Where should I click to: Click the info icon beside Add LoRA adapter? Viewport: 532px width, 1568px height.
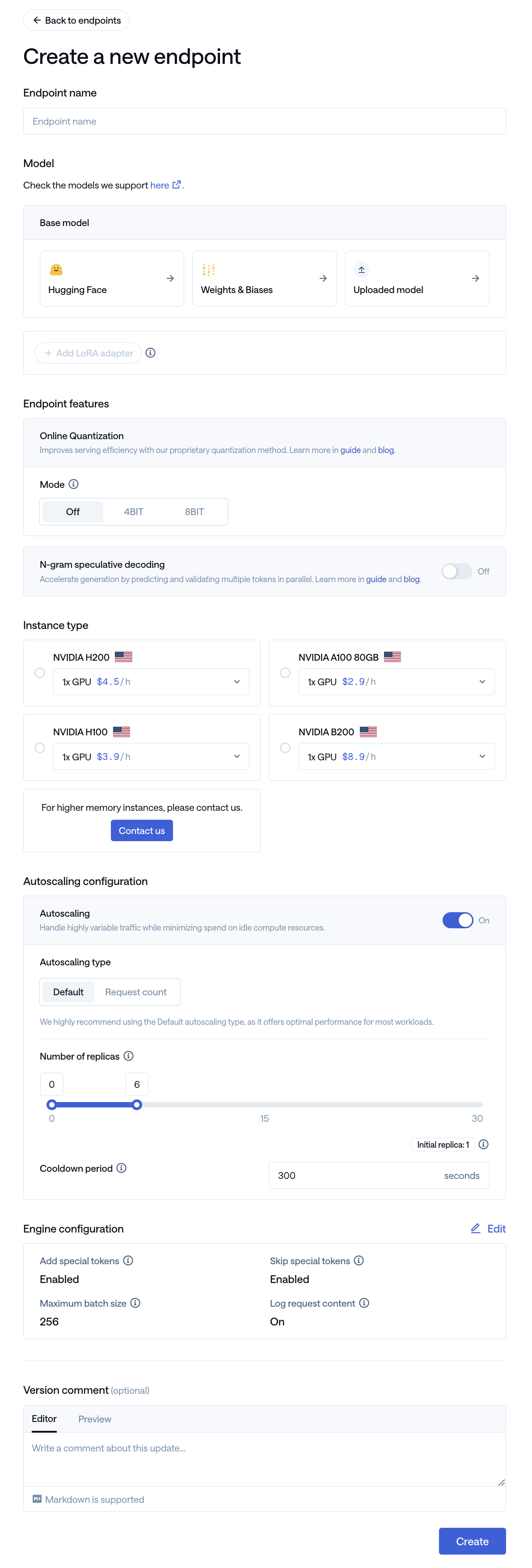click(151, 352)
